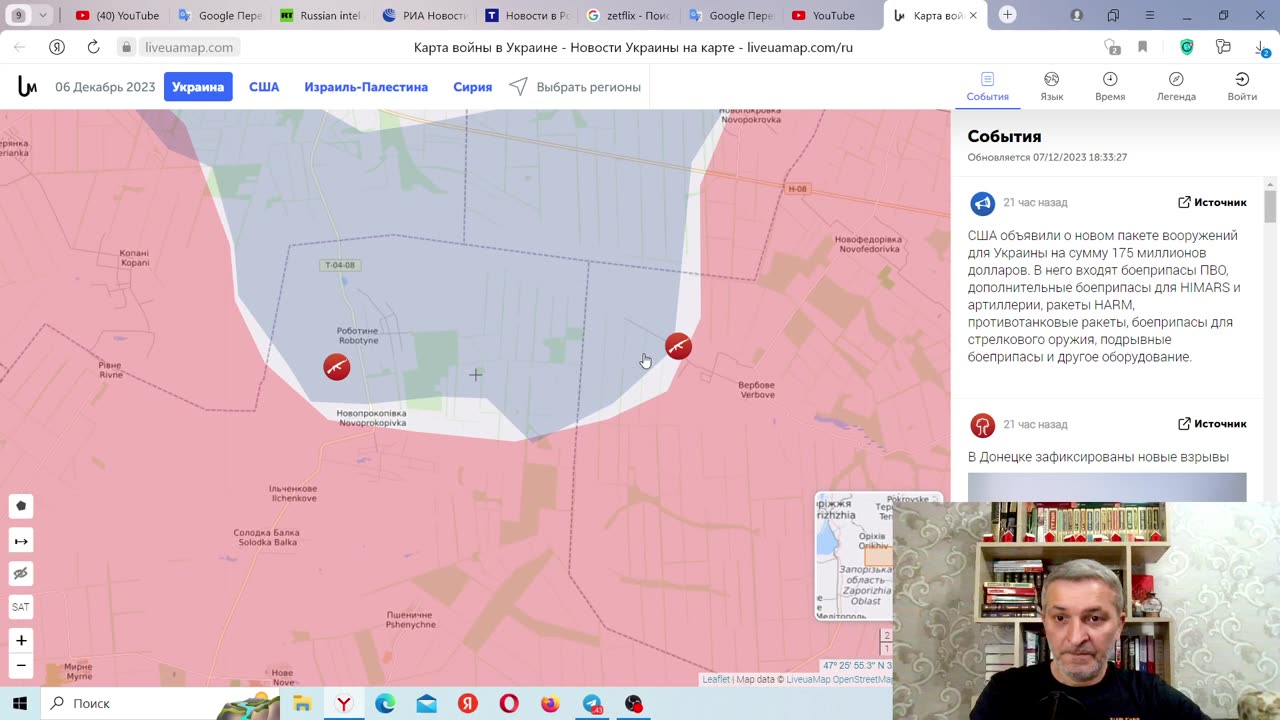
Task: Click the headline В Донецке зафиксированы новые взрывы
Action: [x=1098, y=457]
